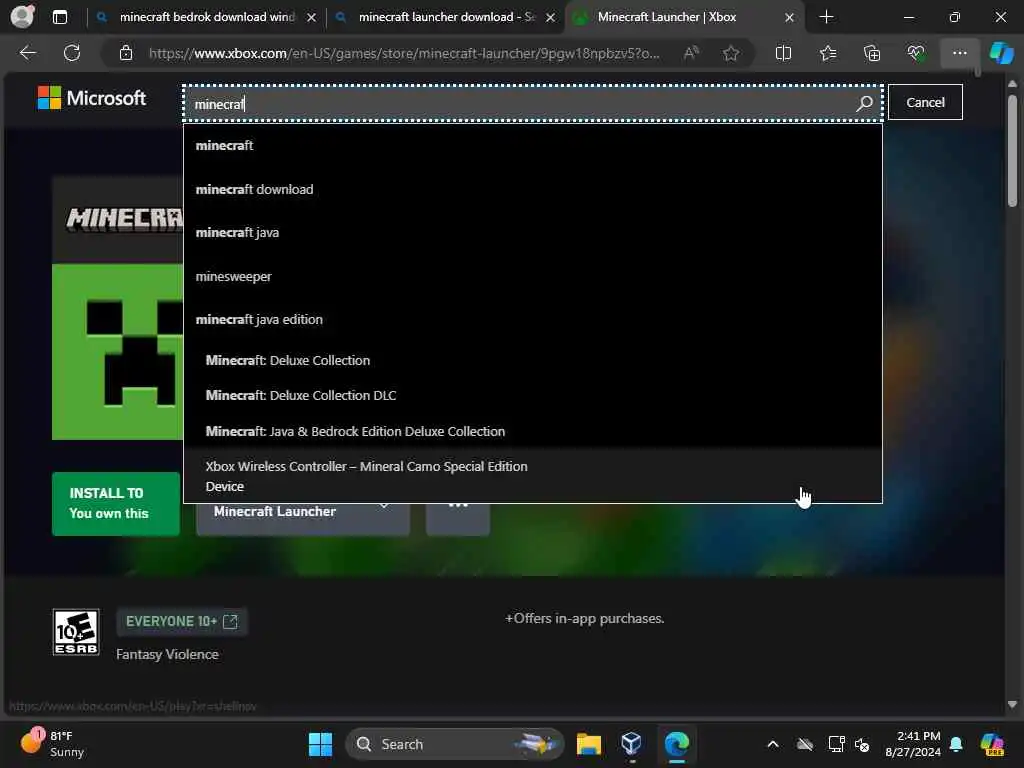1024x768 pixels.
Task: Click the OneDrive cloud tray icon
Action: (805, 744)
